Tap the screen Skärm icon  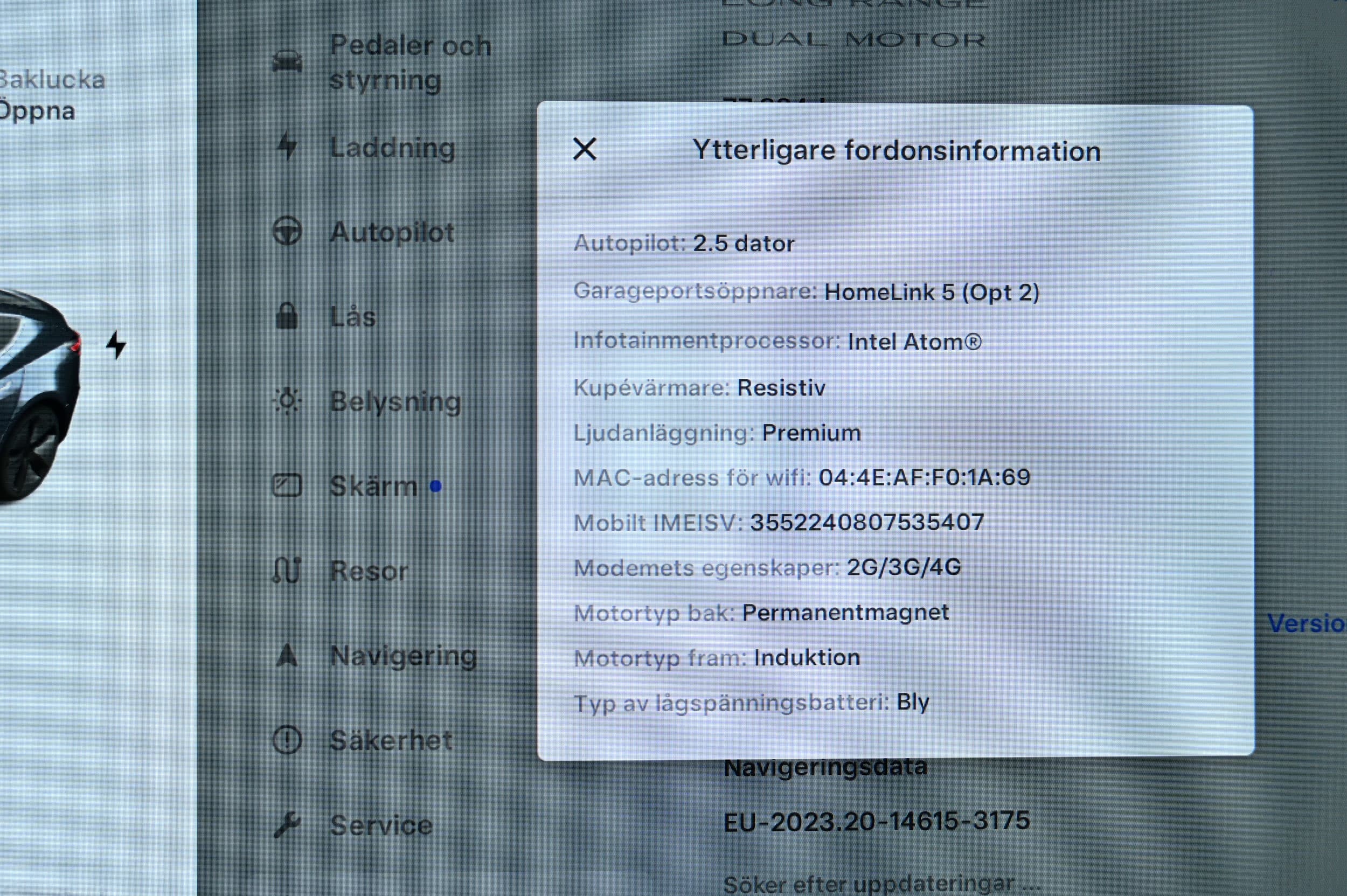[x=287, y=485]
